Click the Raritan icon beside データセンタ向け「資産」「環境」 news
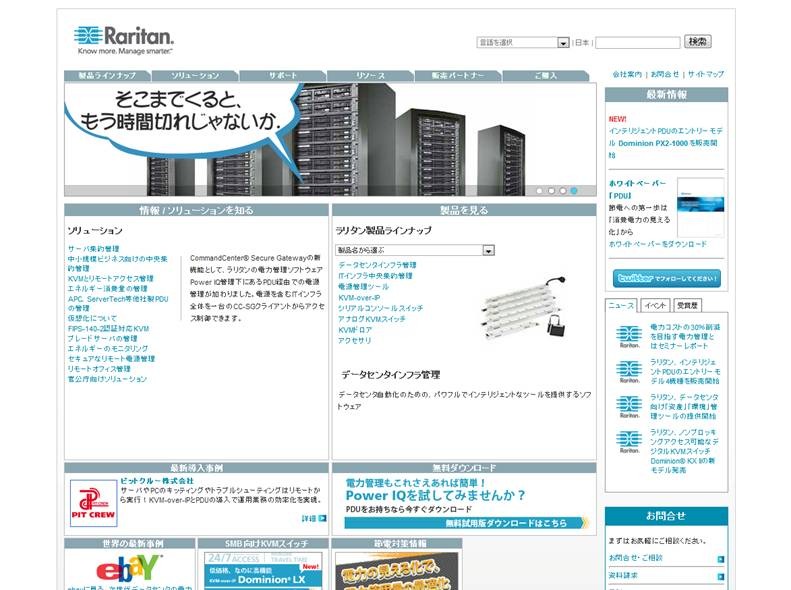 click(629, 407)
